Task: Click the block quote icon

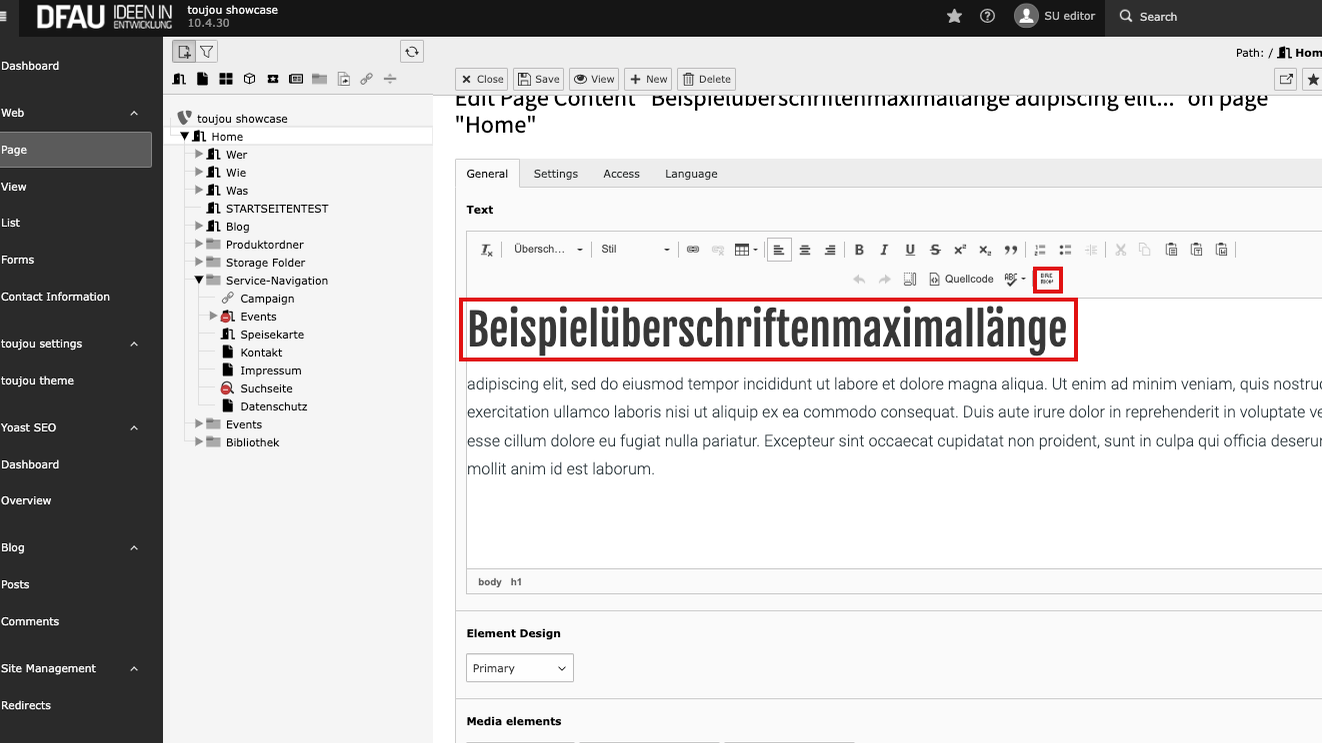Action: point(1011,250)
